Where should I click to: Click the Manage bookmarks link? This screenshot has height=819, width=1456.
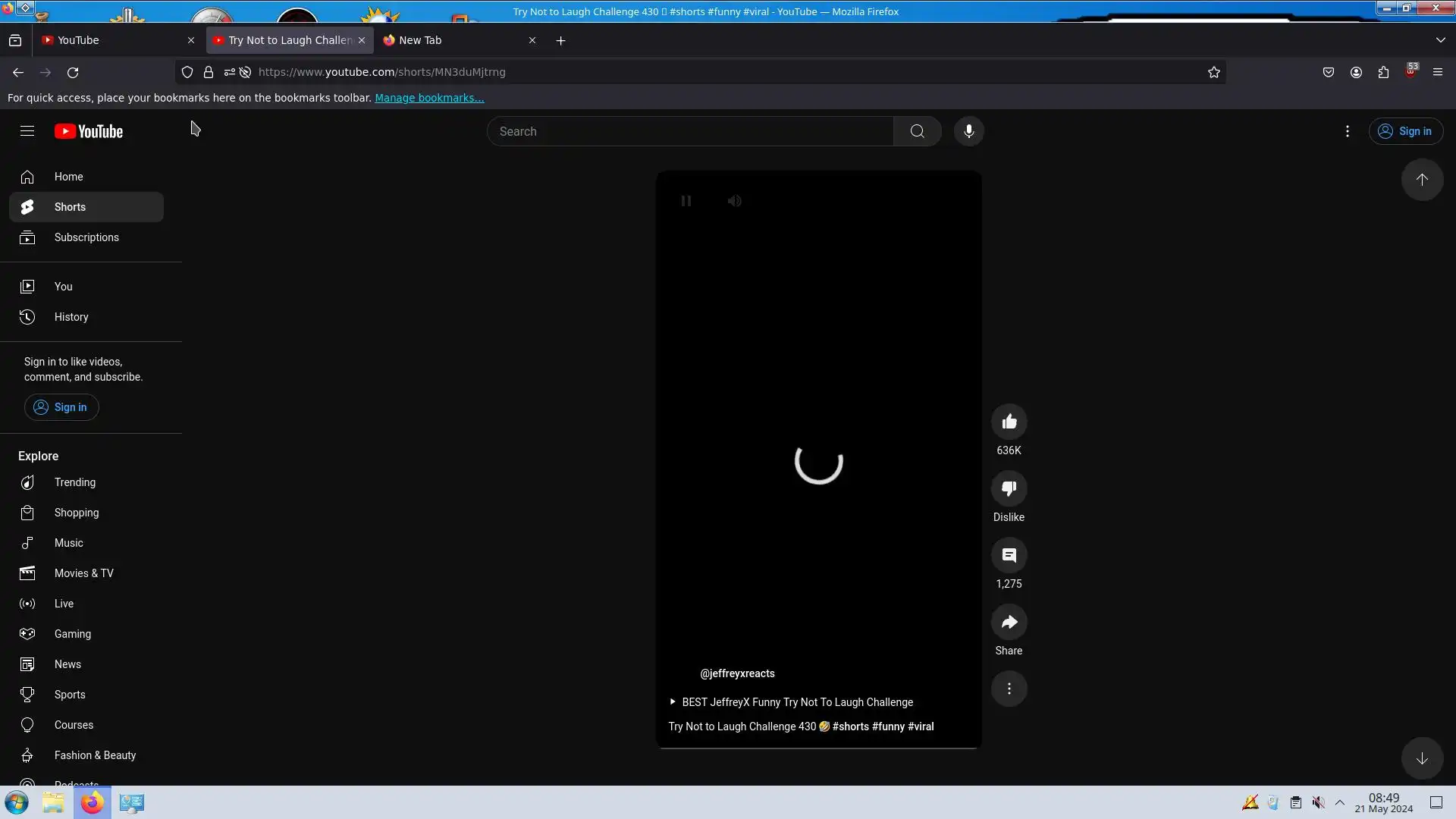click(429, 98)
